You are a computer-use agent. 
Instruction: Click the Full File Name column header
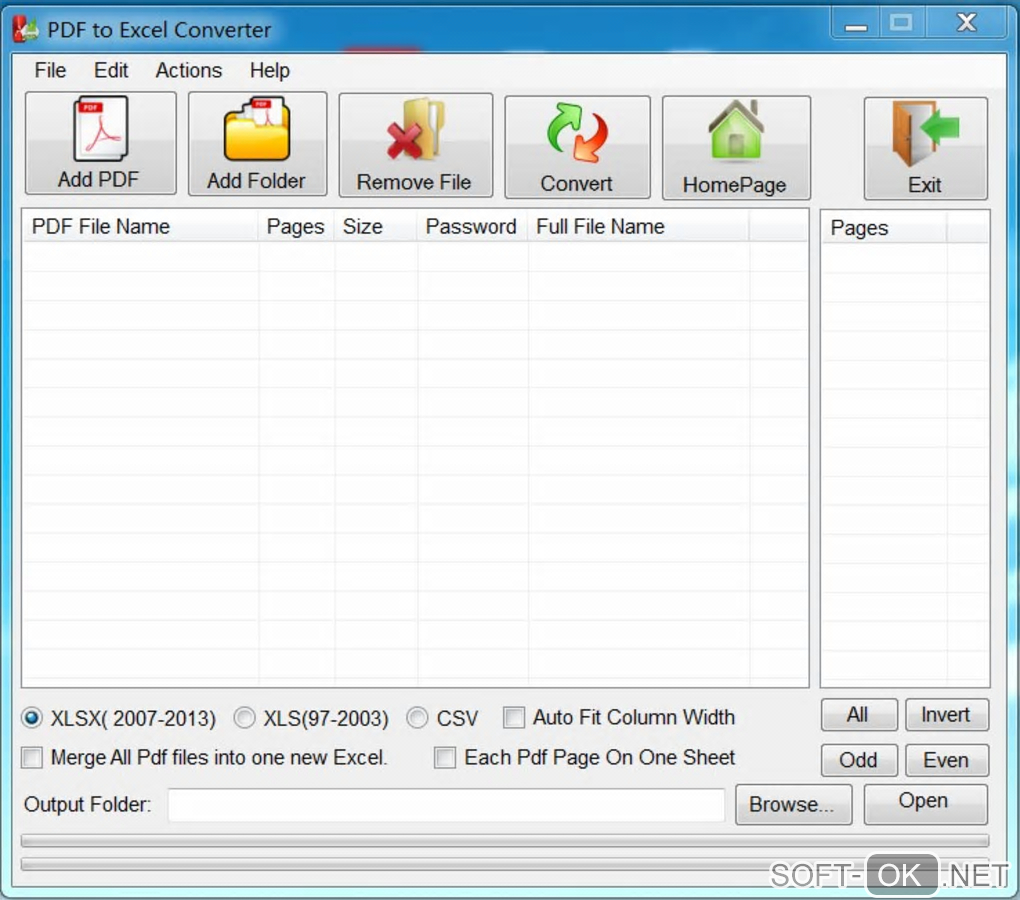click(638, 227)
